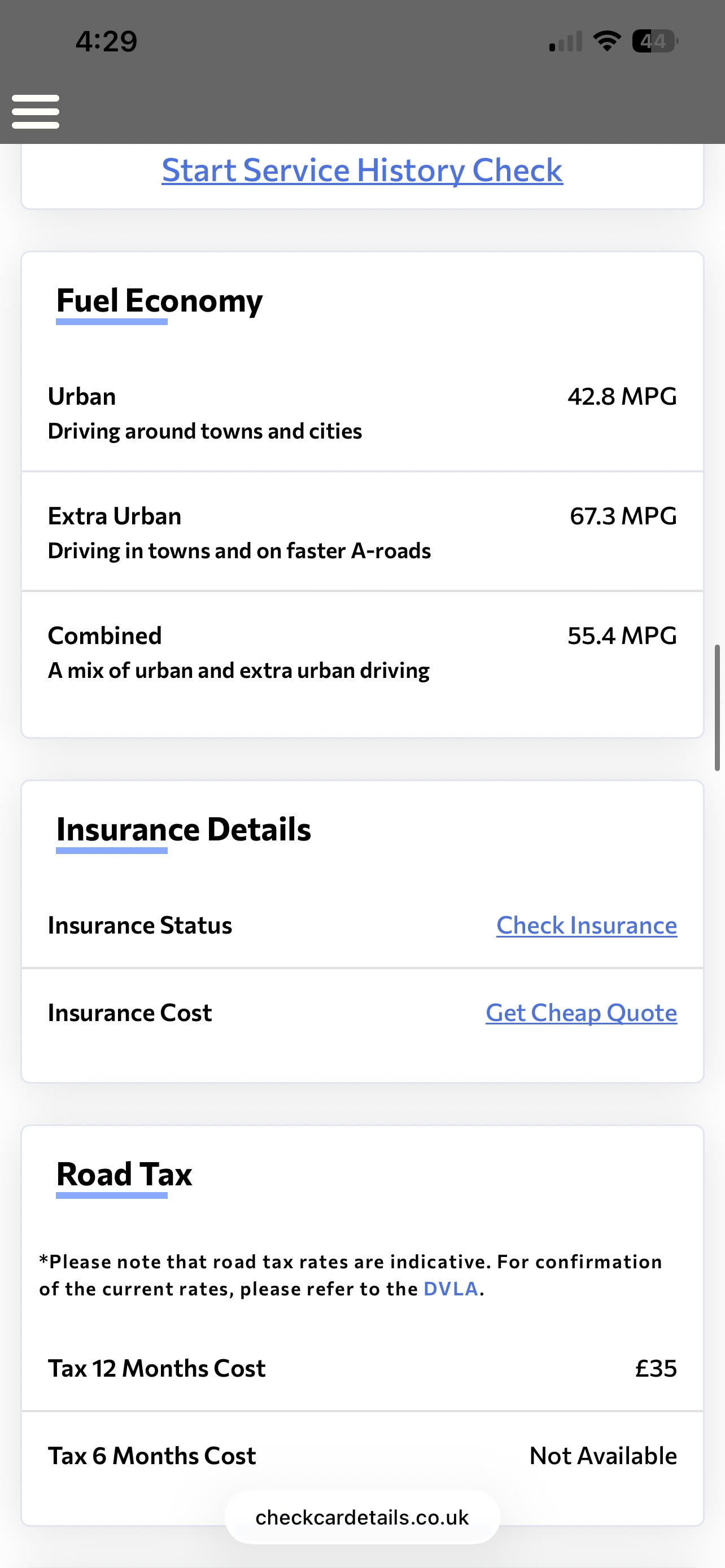Viewport: 725px width, 1568px height.
Task: Tap the 4:29 clock
Action: pyautogui.click(x=107, y=41)
